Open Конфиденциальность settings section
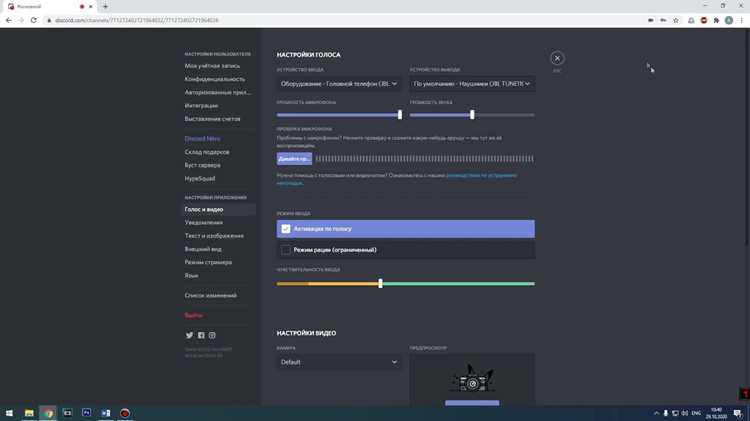Image resolution: width=750 pixels, height=421 pixels. 215,79
